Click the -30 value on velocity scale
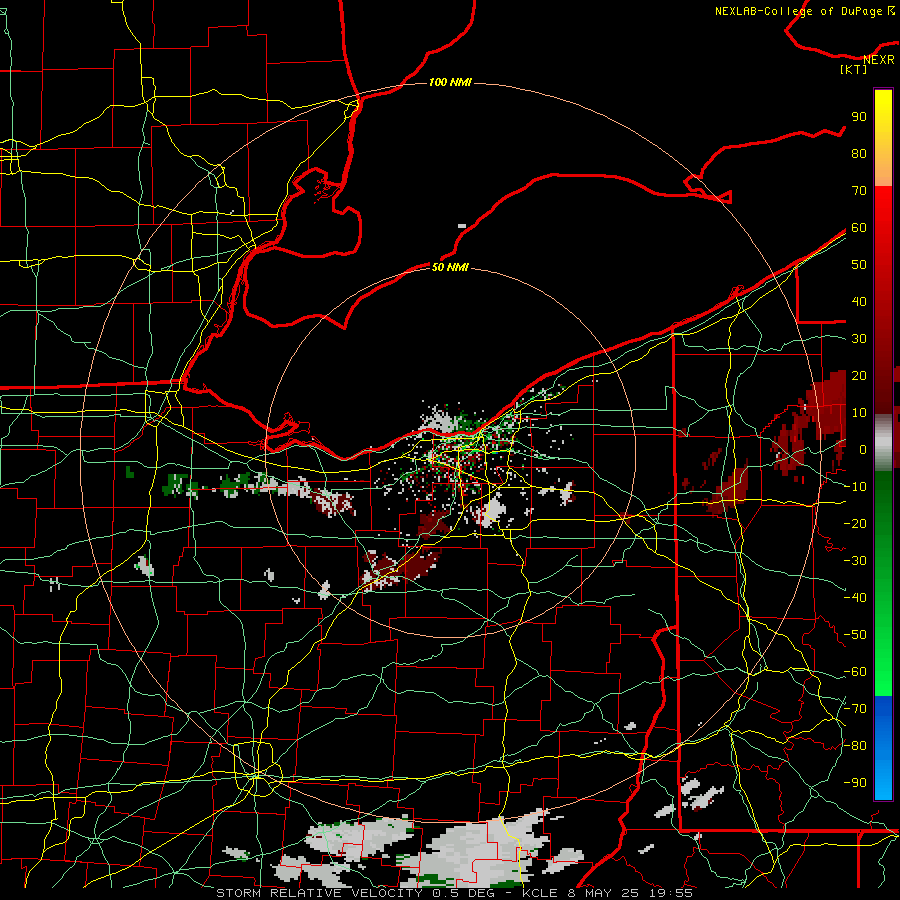900x900 pixels. (x=855, y=561)
